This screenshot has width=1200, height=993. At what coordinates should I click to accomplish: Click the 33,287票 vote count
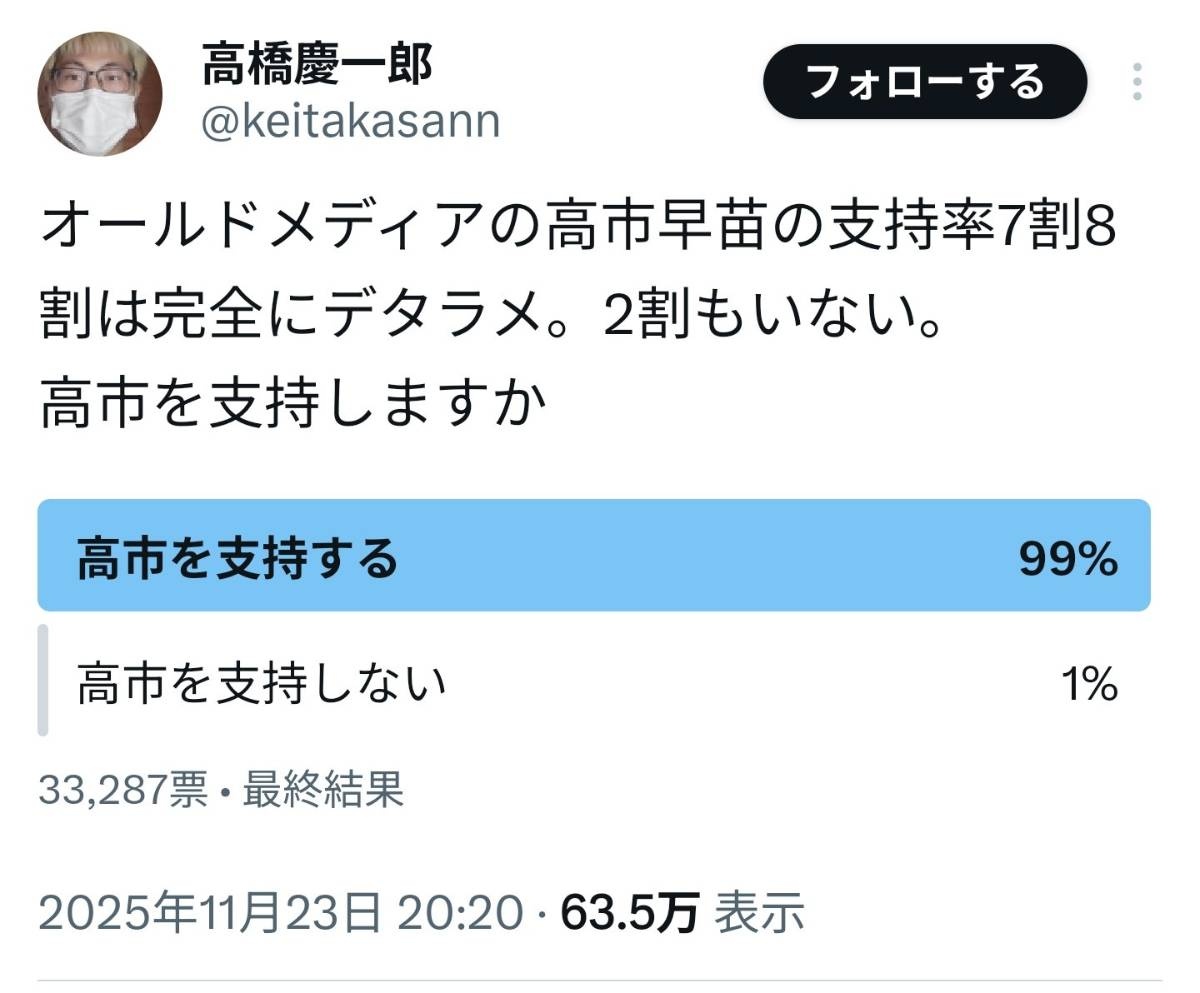pyautogui.click(x=123, y=790)
